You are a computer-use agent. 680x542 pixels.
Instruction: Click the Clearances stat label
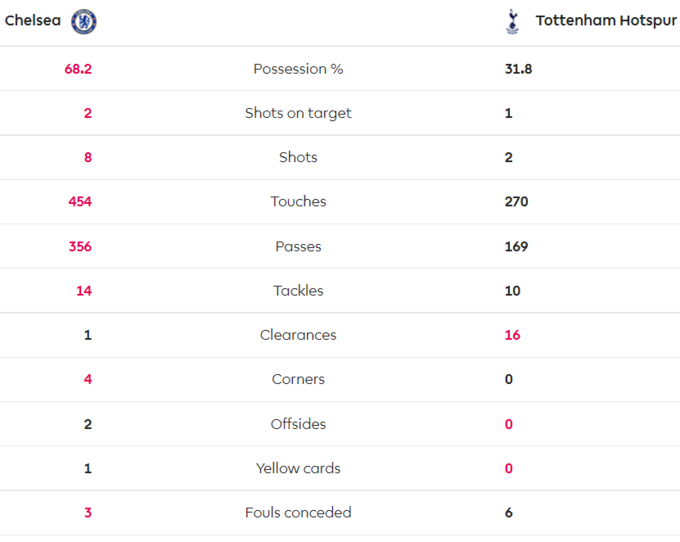pos(298,335)
